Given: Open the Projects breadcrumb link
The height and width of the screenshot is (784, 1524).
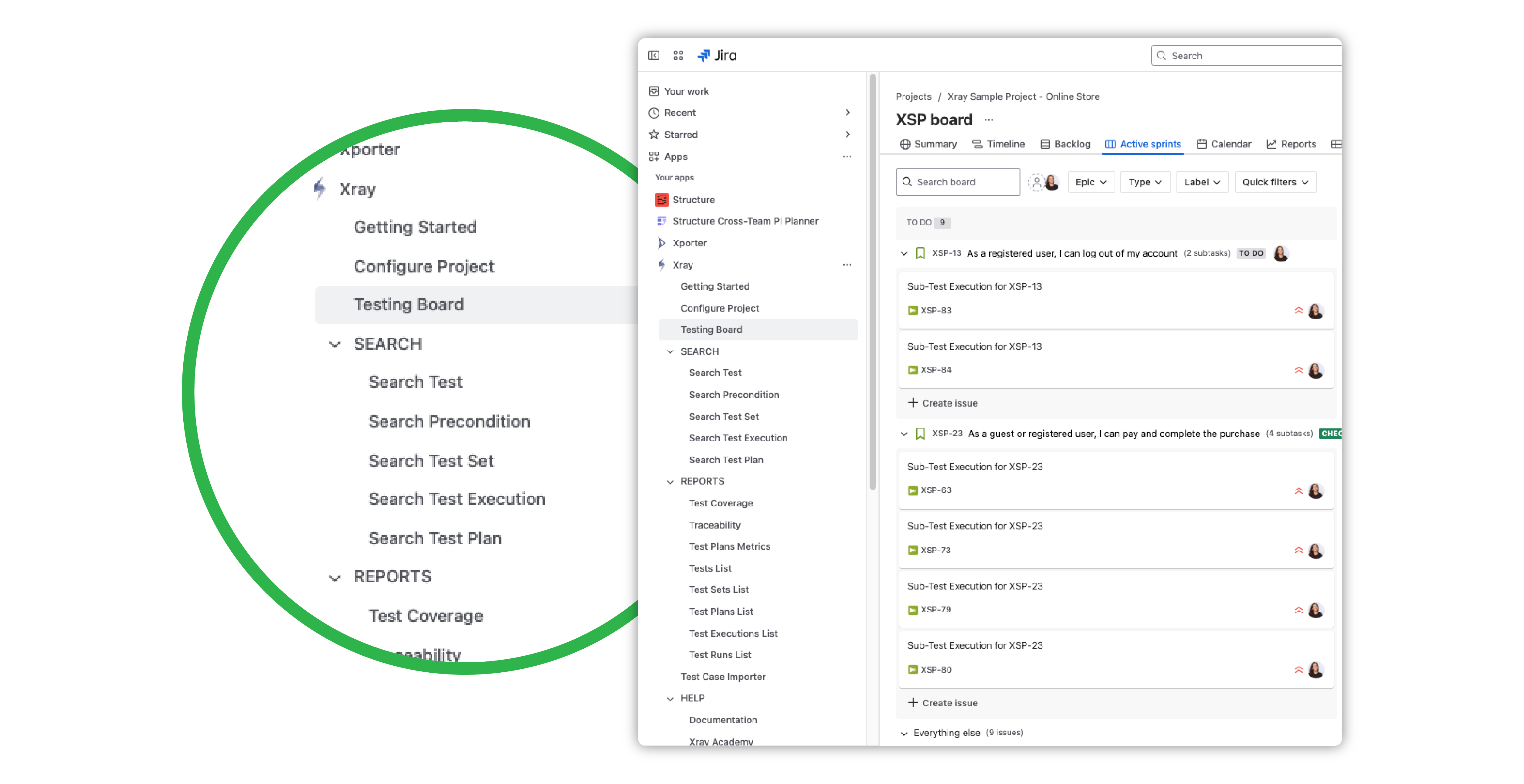Looking at the screenshot, I should (913, 96).
